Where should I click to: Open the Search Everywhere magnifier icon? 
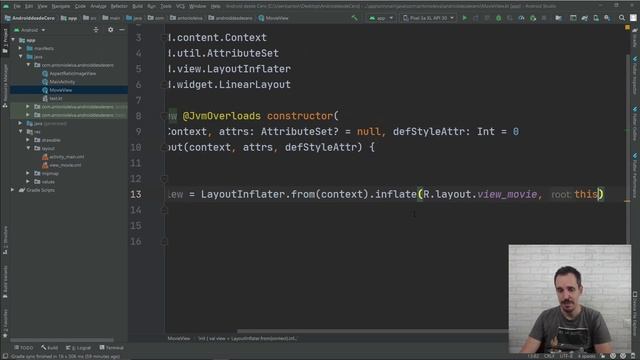pos(622,18)
